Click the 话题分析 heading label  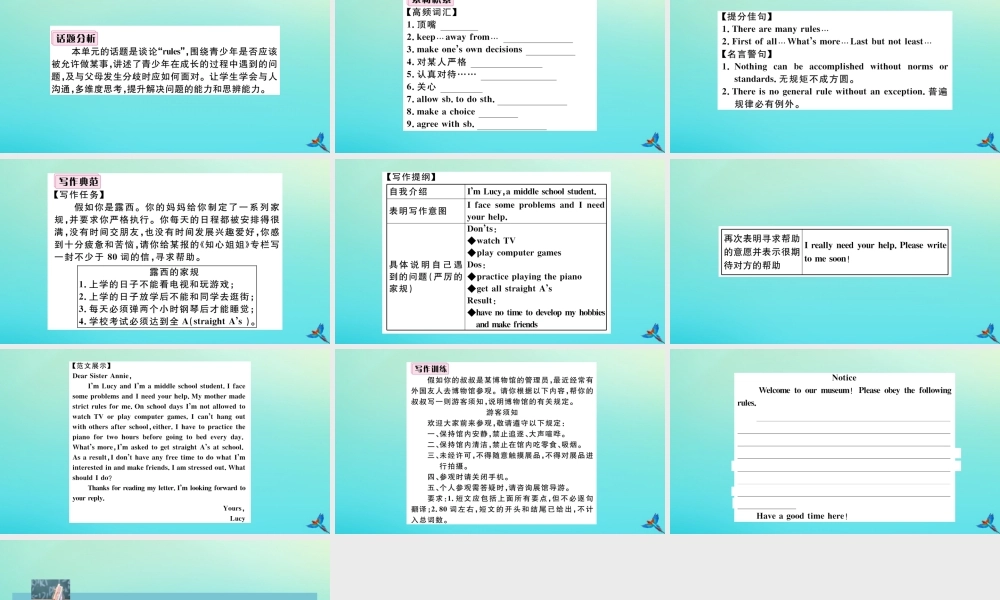click(x=76, y=38)
